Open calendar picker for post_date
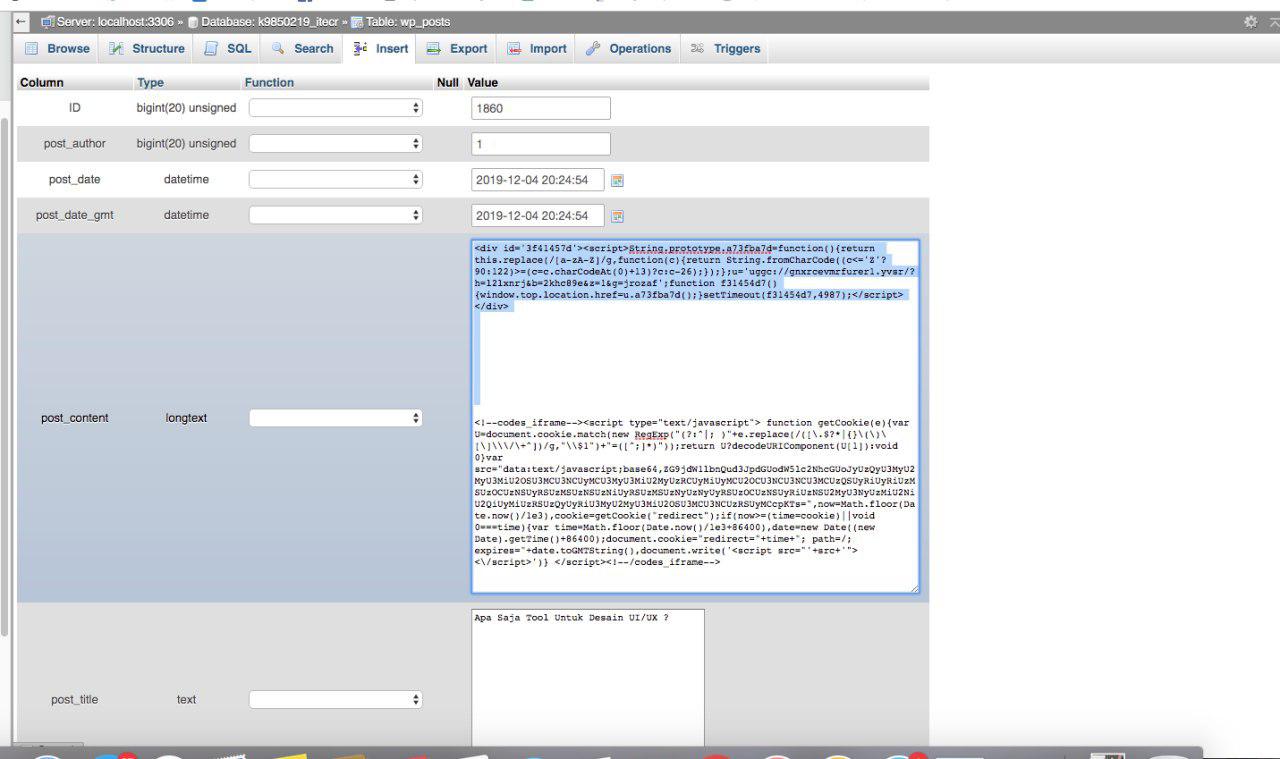The height and width of the screenshot is (759, 1280). pos(617,180)
